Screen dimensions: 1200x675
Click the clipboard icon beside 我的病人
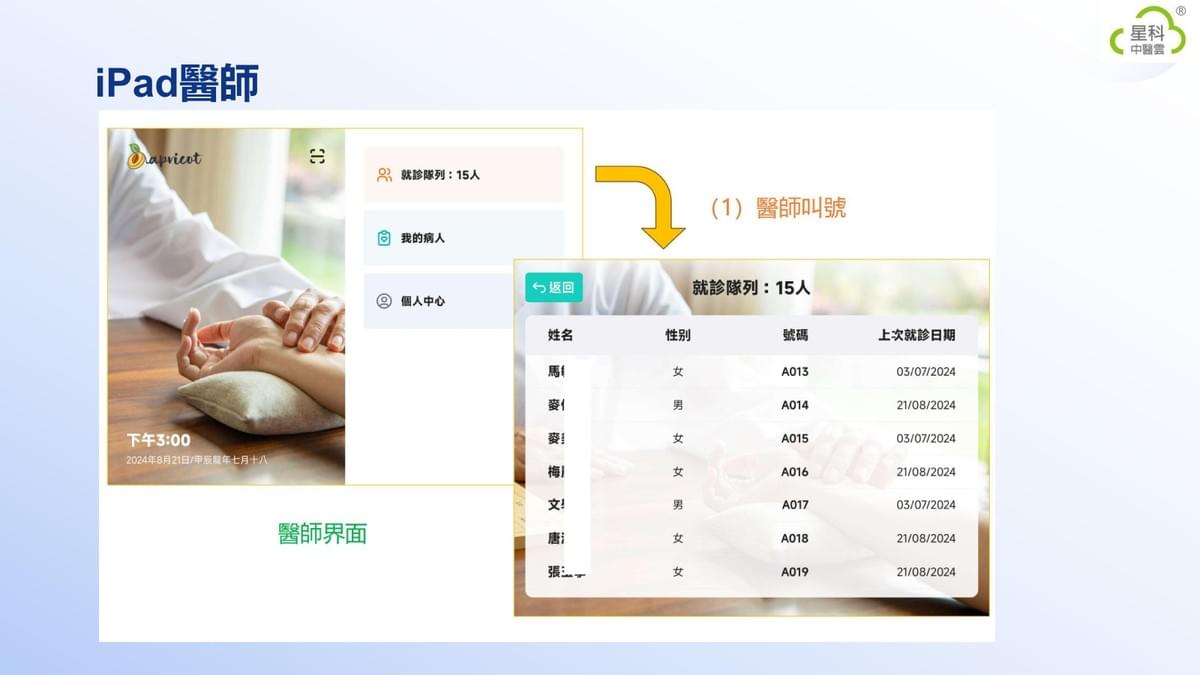pos(384,238)
